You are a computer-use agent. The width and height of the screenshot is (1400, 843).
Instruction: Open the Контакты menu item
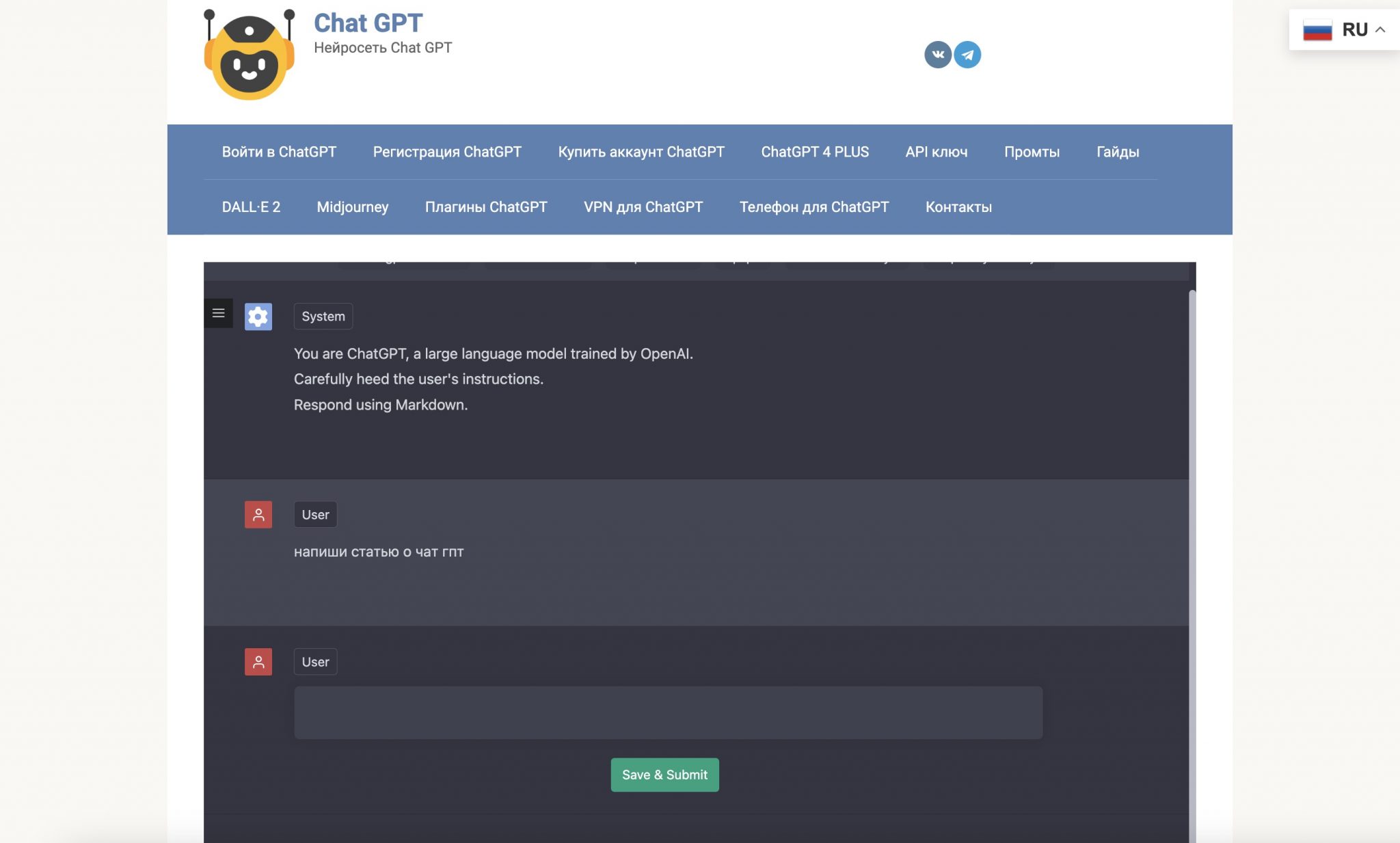[x=958, y=206]
